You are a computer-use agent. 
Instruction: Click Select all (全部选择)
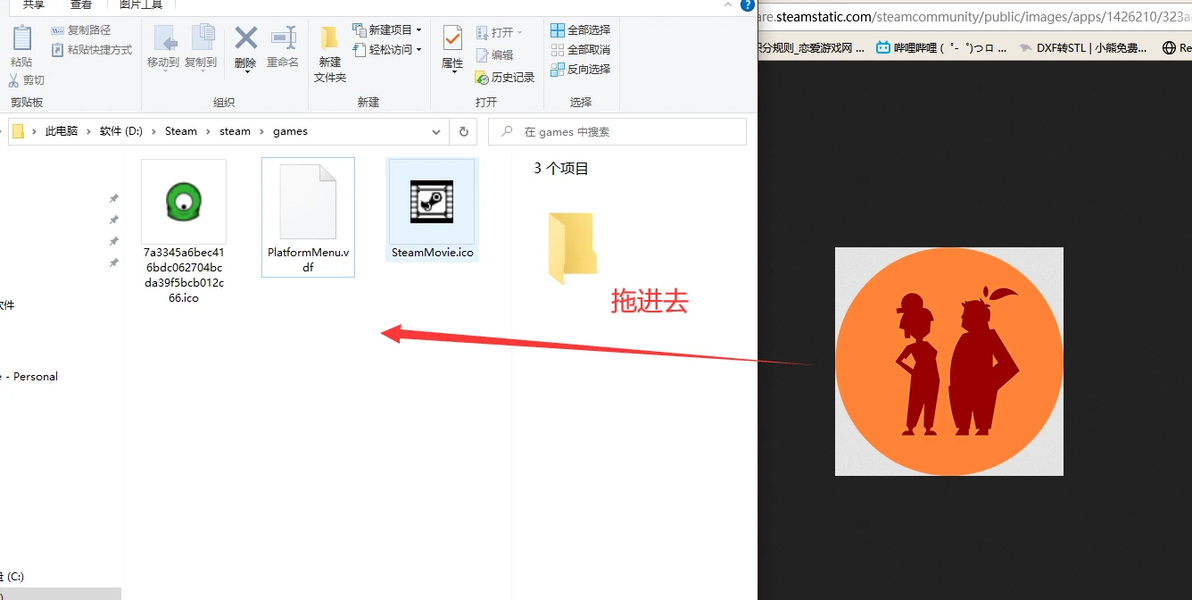click(x=580, y=30)
